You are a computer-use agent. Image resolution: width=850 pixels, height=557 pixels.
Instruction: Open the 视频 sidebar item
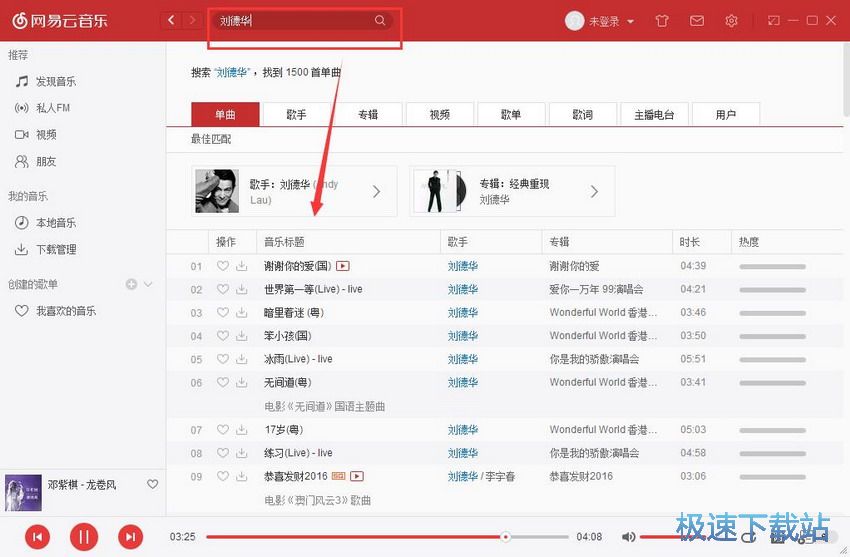click(36, 134)
